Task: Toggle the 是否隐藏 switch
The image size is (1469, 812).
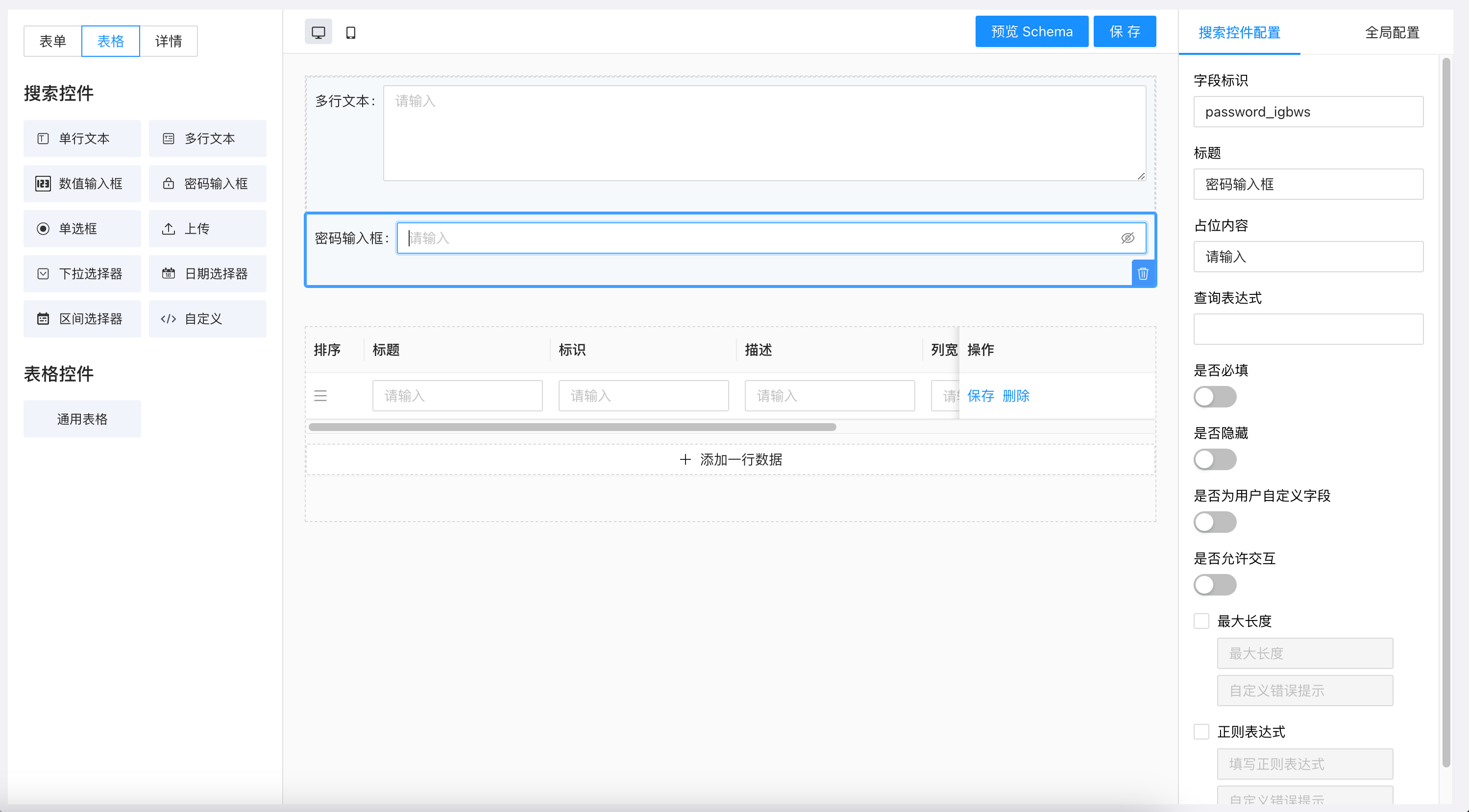Action: click(x=1215, y=459)
